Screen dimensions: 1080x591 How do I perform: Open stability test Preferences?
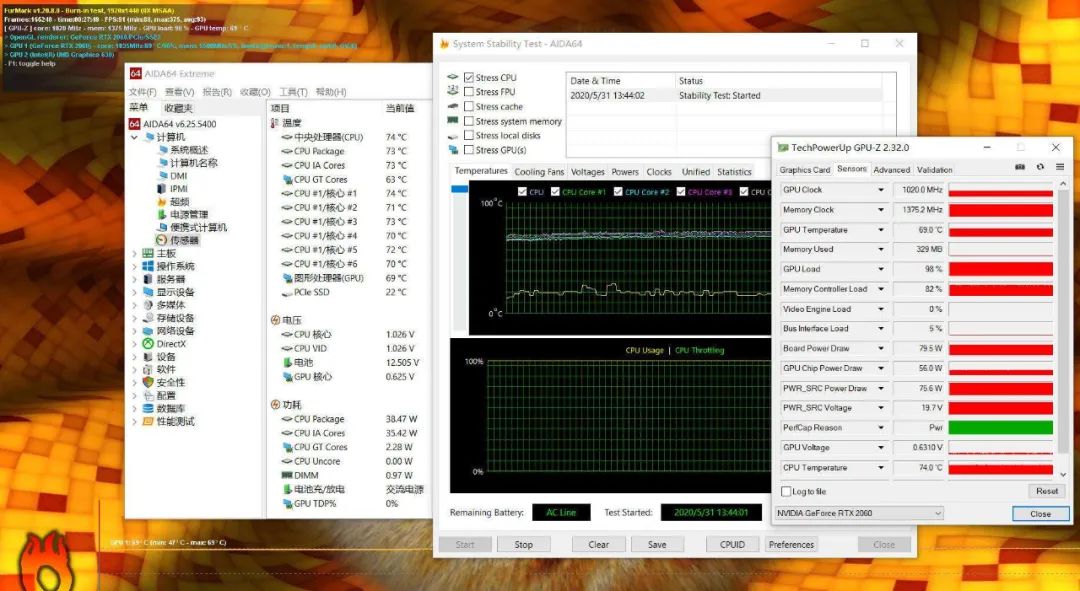tap(791, 544)
